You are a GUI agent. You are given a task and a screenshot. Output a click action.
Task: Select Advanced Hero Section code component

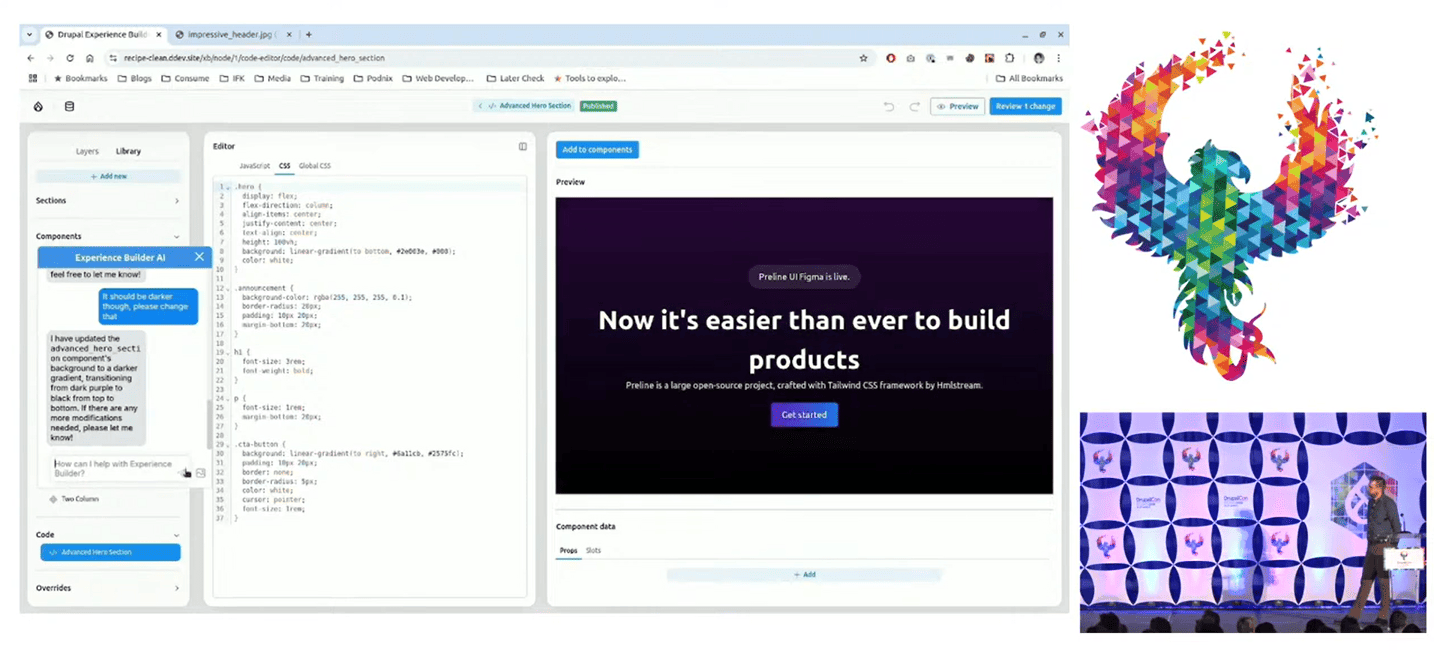pos(110,552)
